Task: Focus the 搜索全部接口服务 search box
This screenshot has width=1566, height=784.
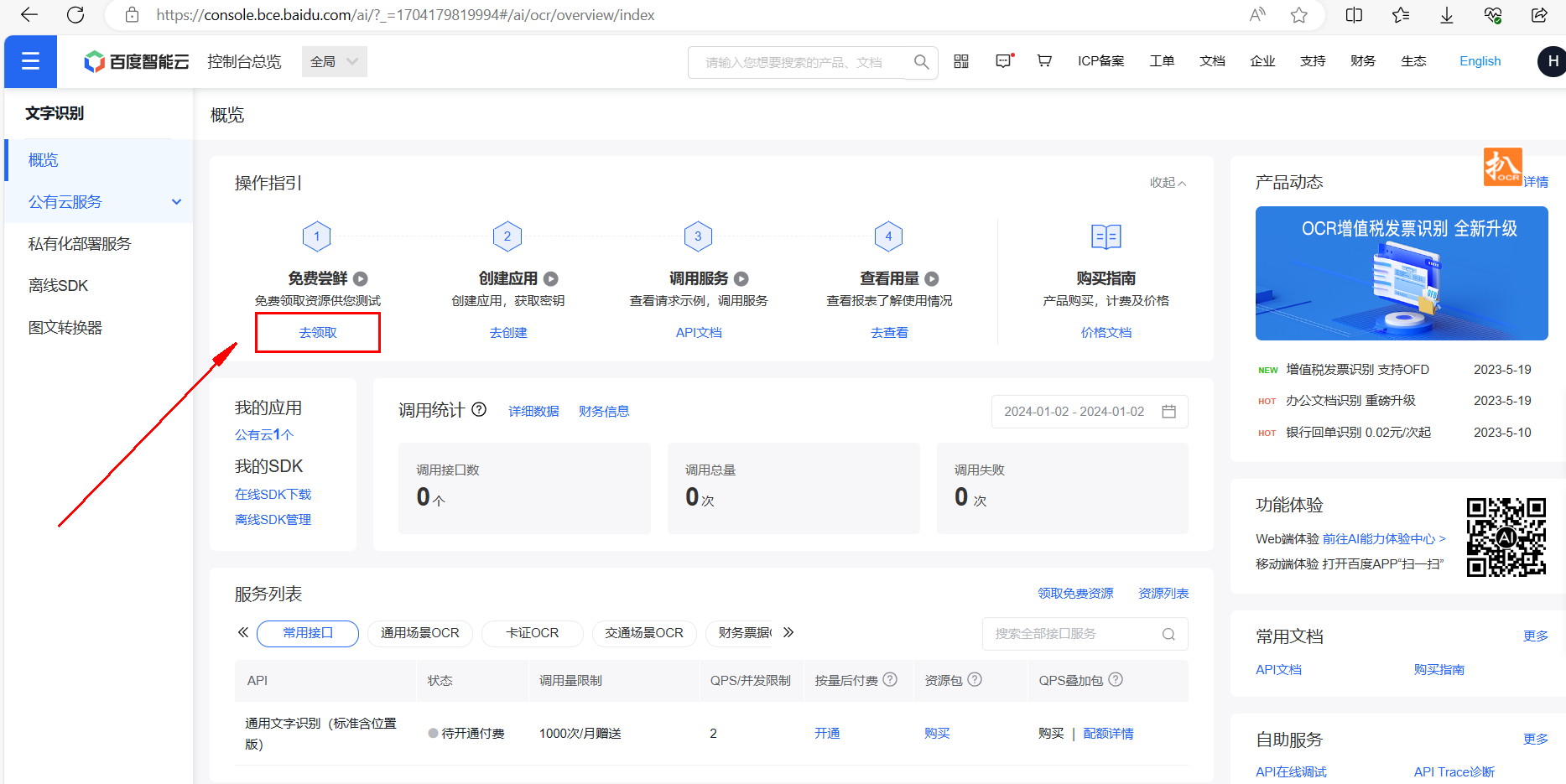Action: 1085,634
